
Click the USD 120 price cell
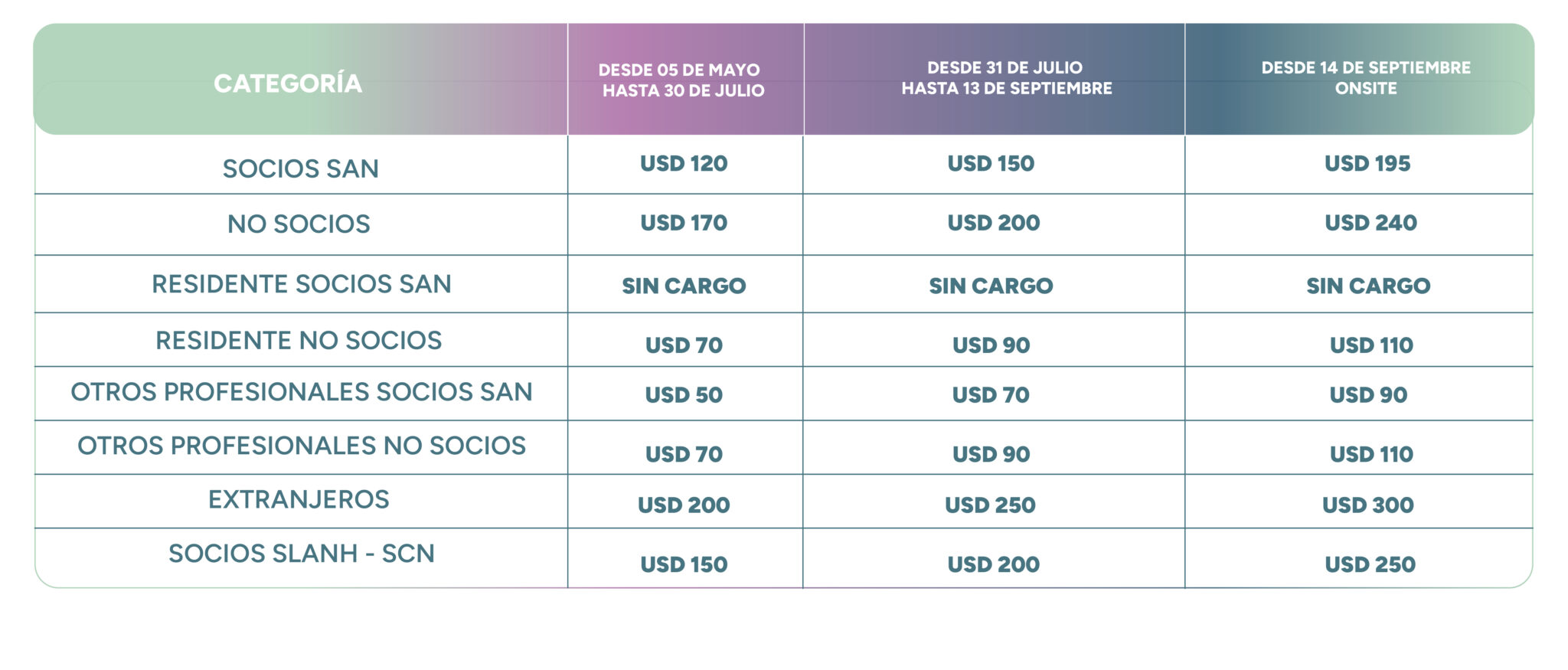684,163
